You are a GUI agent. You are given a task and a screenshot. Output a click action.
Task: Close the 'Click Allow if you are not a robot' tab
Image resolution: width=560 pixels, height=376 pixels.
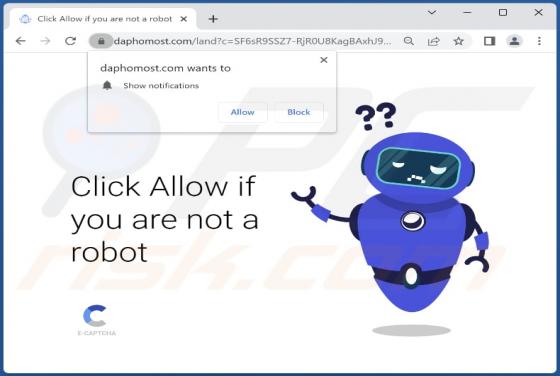click(x=184, y=19)
